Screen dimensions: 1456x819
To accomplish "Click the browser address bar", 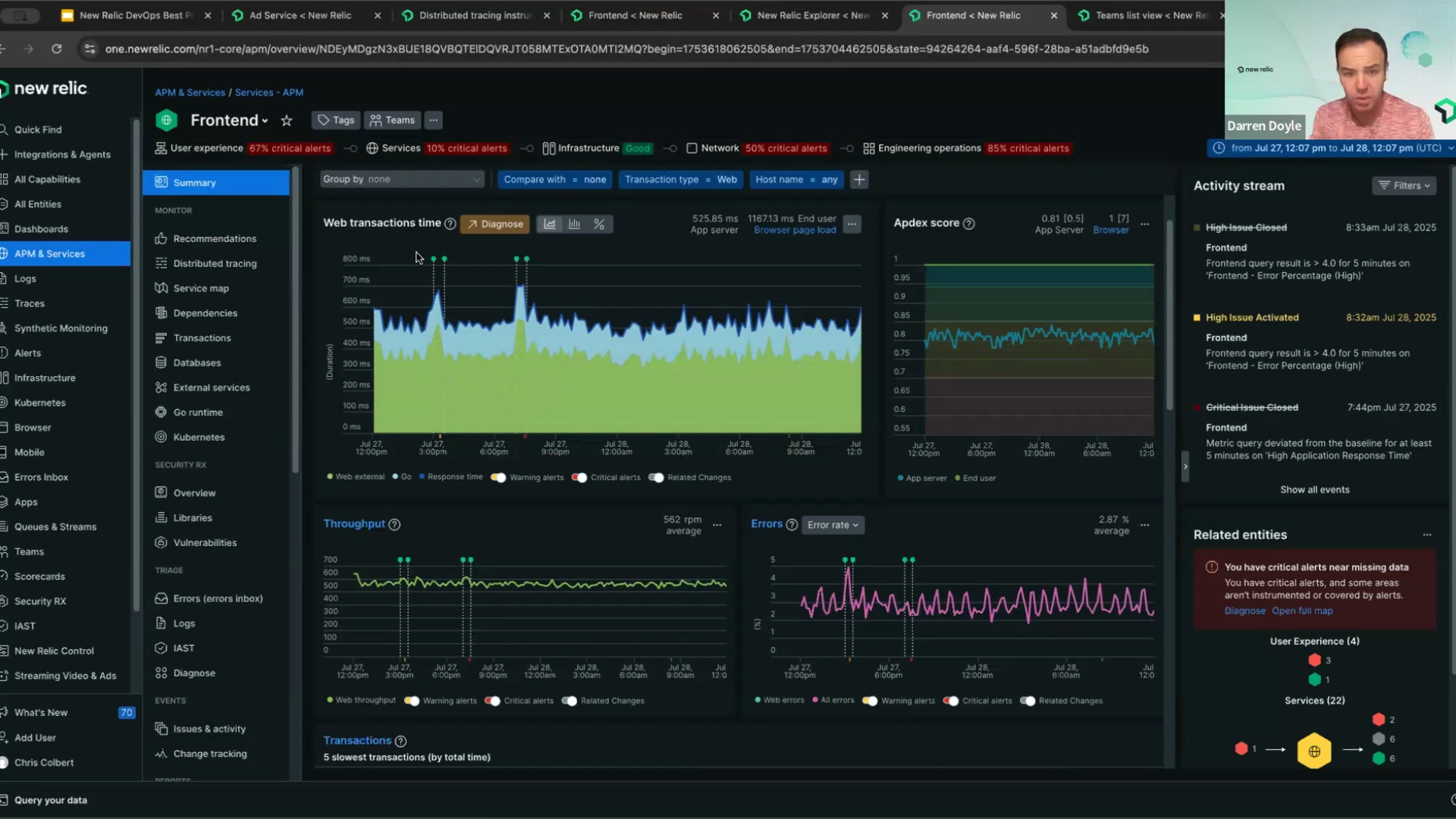I will click(626, 49).
